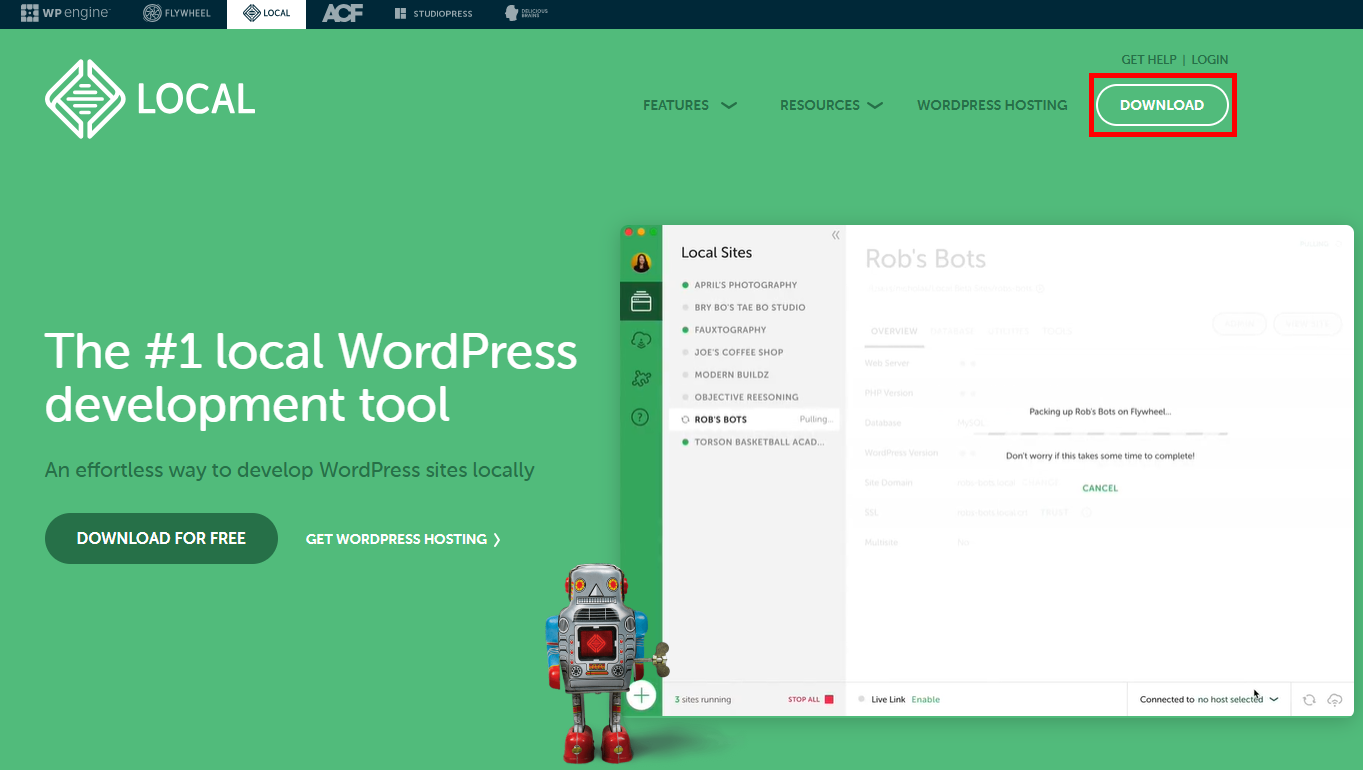Open the Connect cloud icon in sidebar
The width and height of the screenshot is (1363, 770).
tap(641, 341)
